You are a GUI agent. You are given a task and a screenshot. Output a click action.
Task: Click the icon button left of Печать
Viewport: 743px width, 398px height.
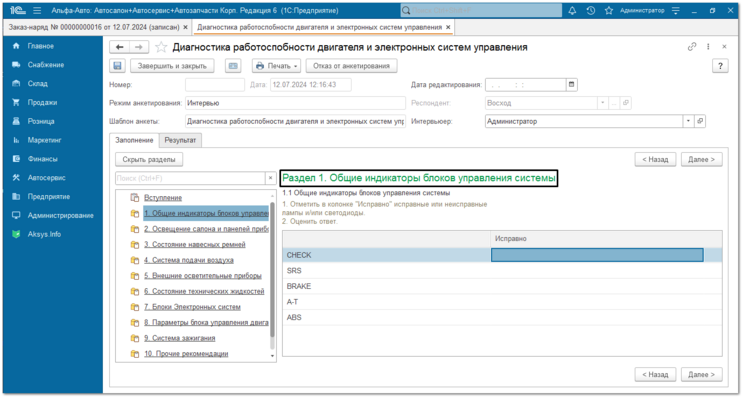(233, 66)
